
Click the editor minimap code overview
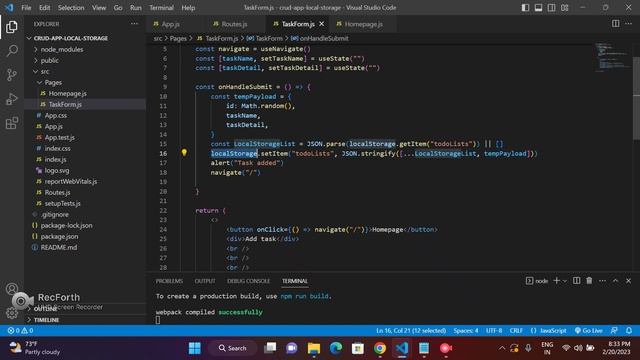pos(612,57)
